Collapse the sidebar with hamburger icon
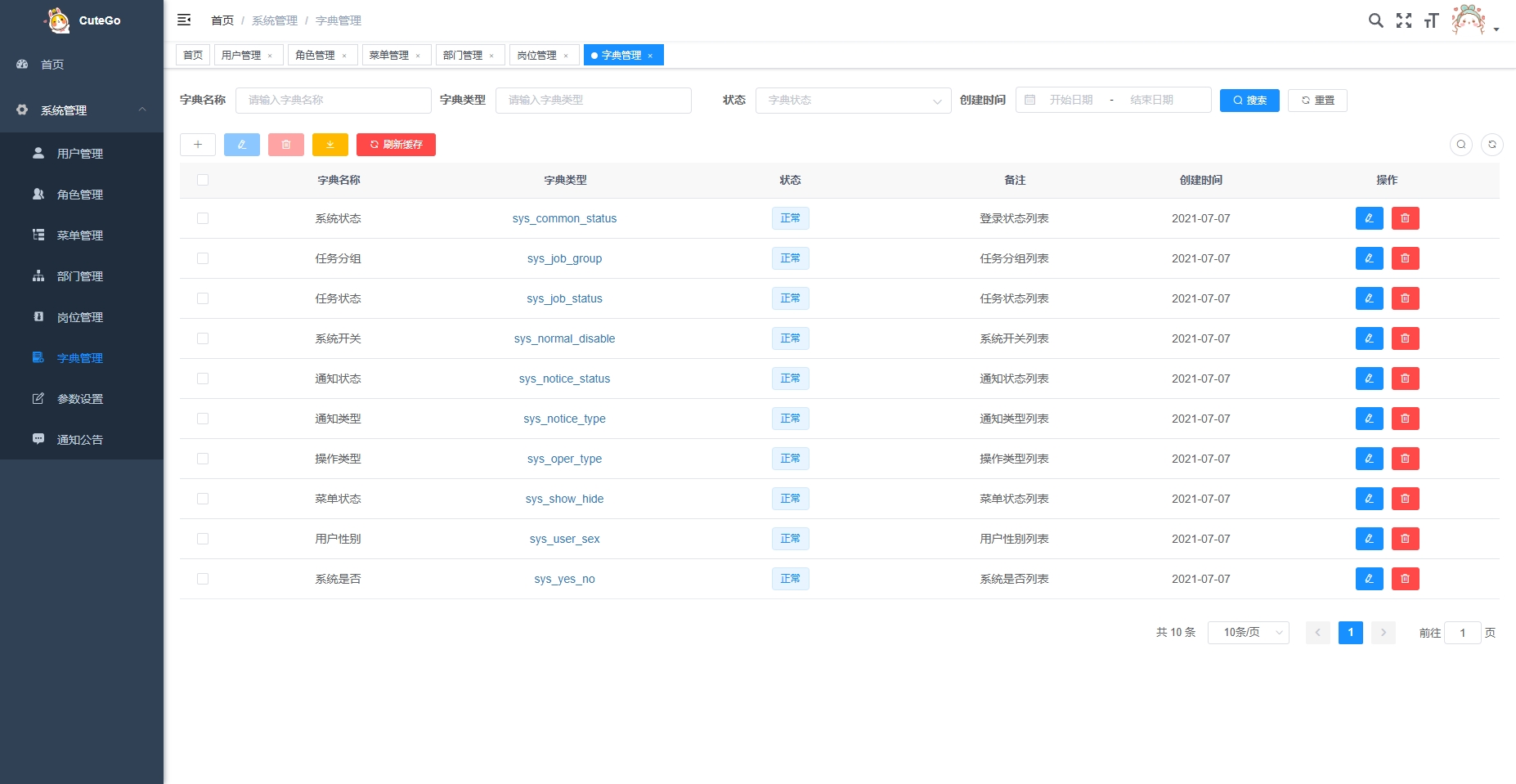 184,20
